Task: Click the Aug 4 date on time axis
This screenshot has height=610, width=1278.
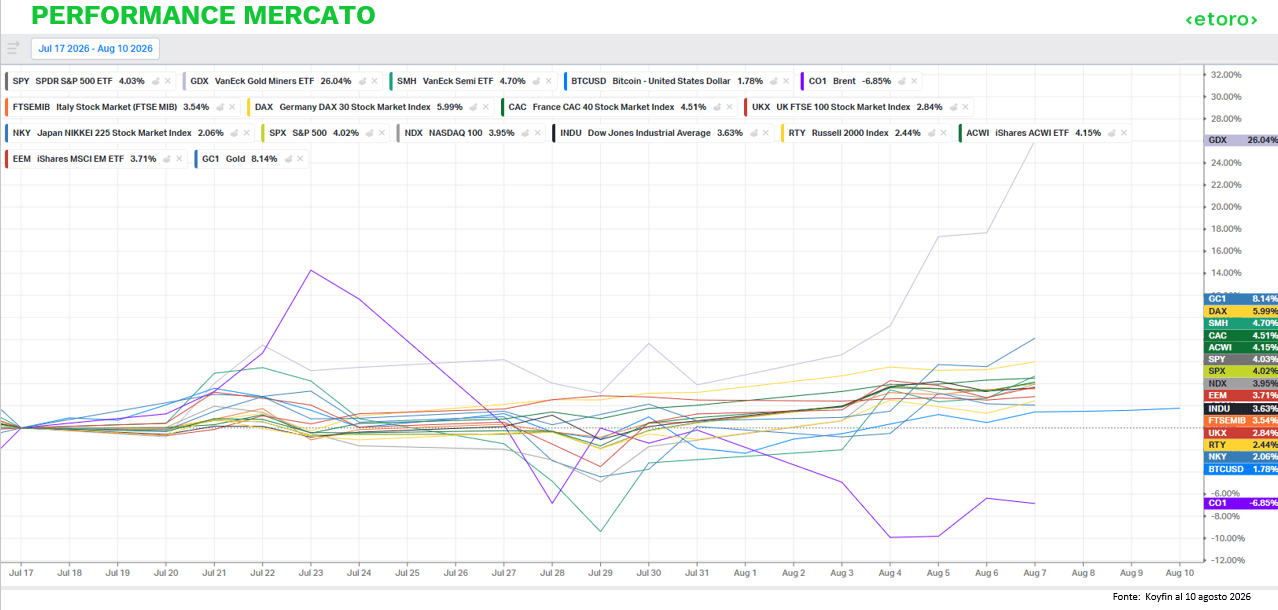Action: pos(890,574)
